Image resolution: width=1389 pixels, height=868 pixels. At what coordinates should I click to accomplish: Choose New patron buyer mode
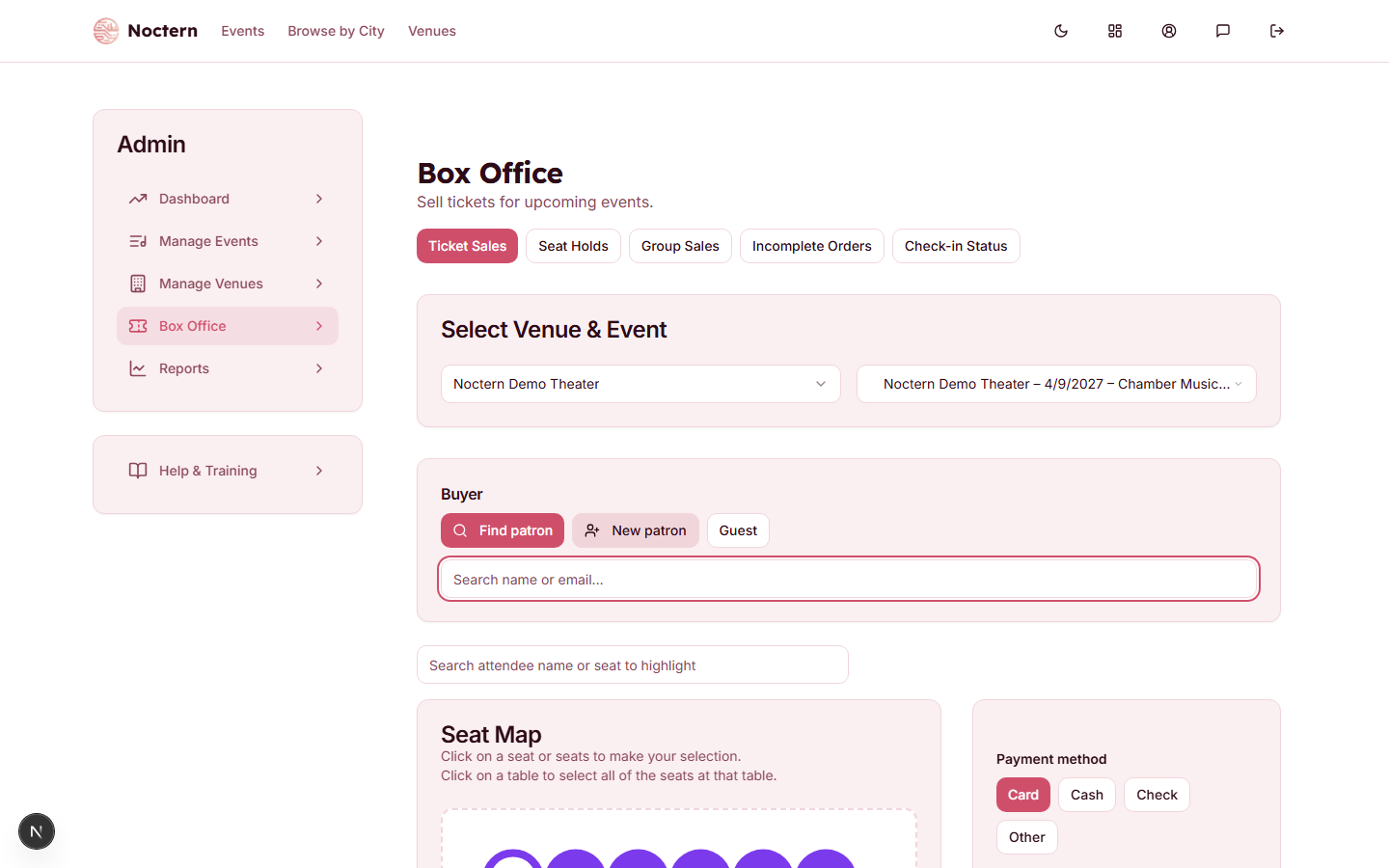click(x=636, y=530)
